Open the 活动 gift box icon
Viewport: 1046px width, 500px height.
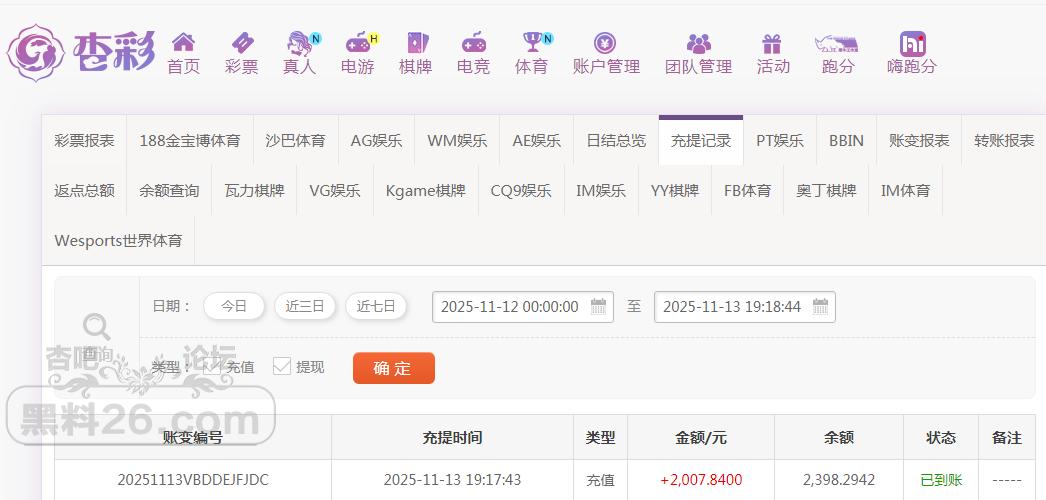pyautogui.click(x=772, y=43)
